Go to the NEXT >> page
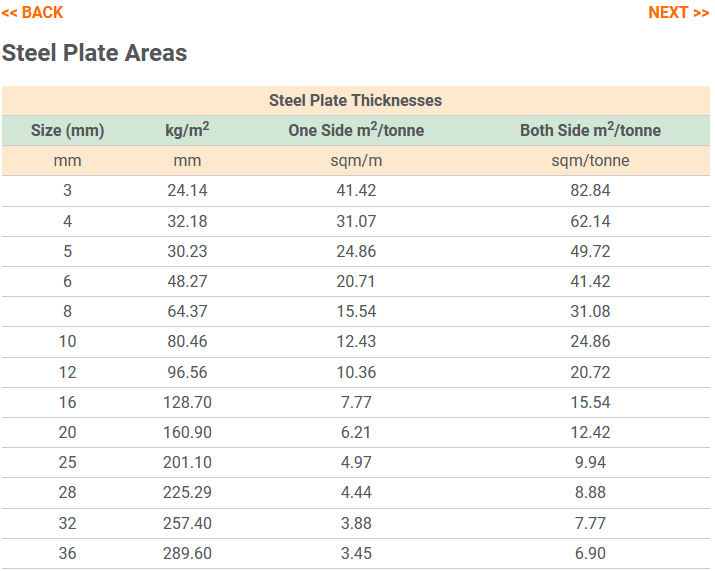This screenshot has width=715, height=571. [x=678, y=12]
